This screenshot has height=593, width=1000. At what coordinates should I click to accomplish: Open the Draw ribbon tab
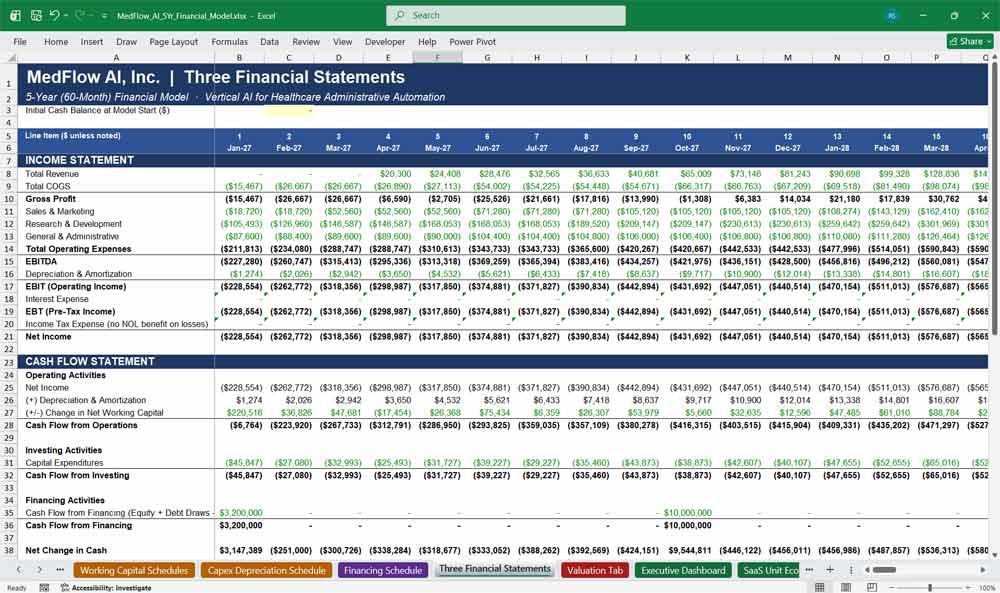[126, 41]
